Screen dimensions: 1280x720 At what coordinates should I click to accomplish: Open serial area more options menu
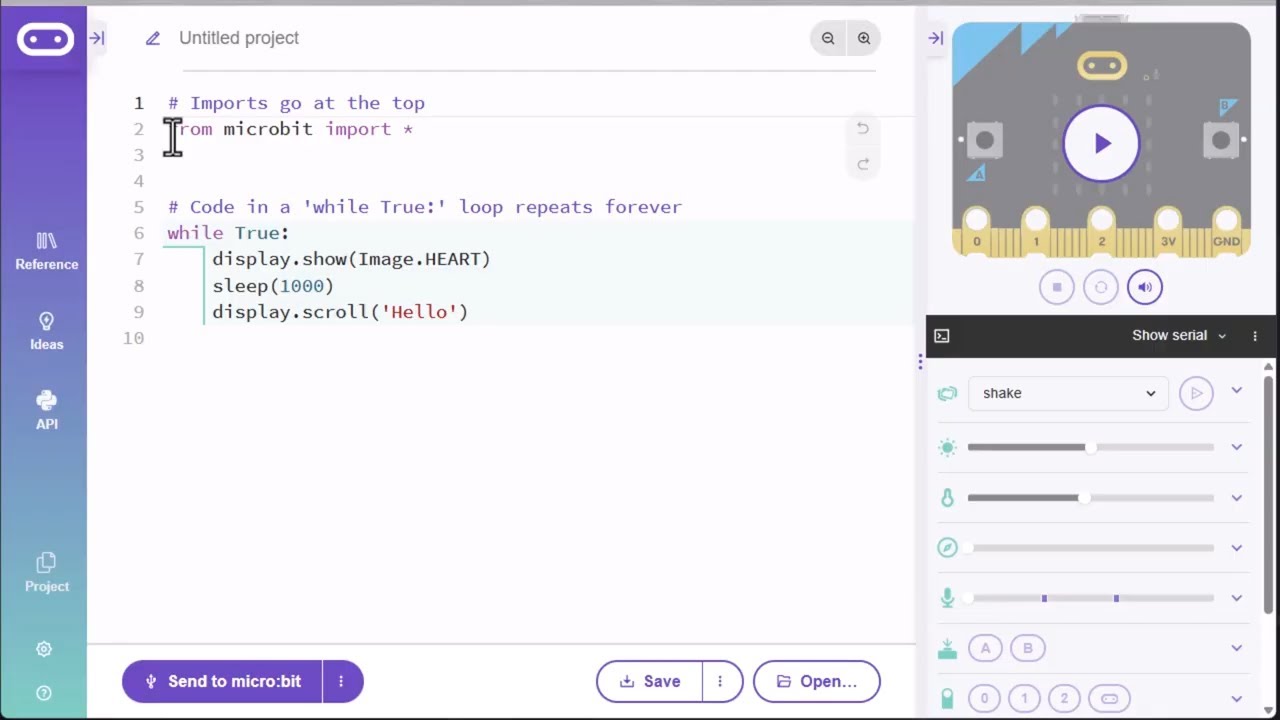1255,336
